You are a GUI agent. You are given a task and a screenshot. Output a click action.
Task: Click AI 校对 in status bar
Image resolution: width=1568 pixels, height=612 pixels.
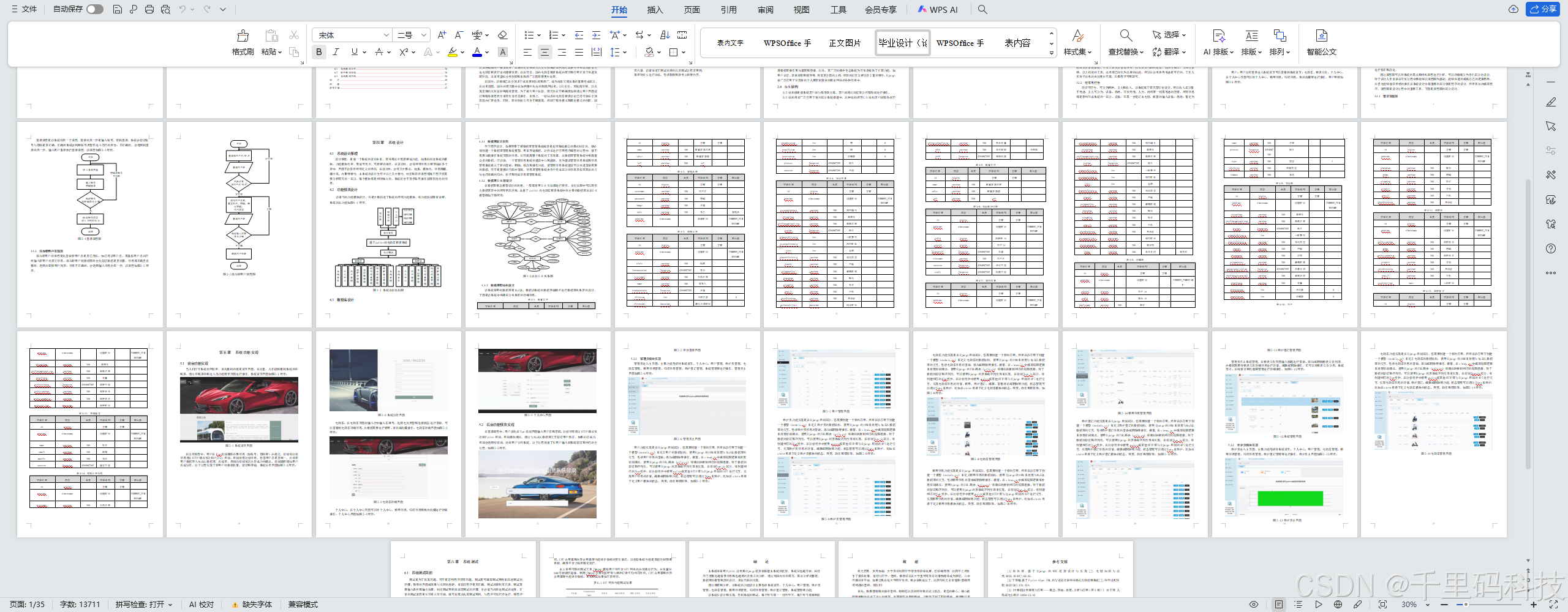tap(202, 605)
